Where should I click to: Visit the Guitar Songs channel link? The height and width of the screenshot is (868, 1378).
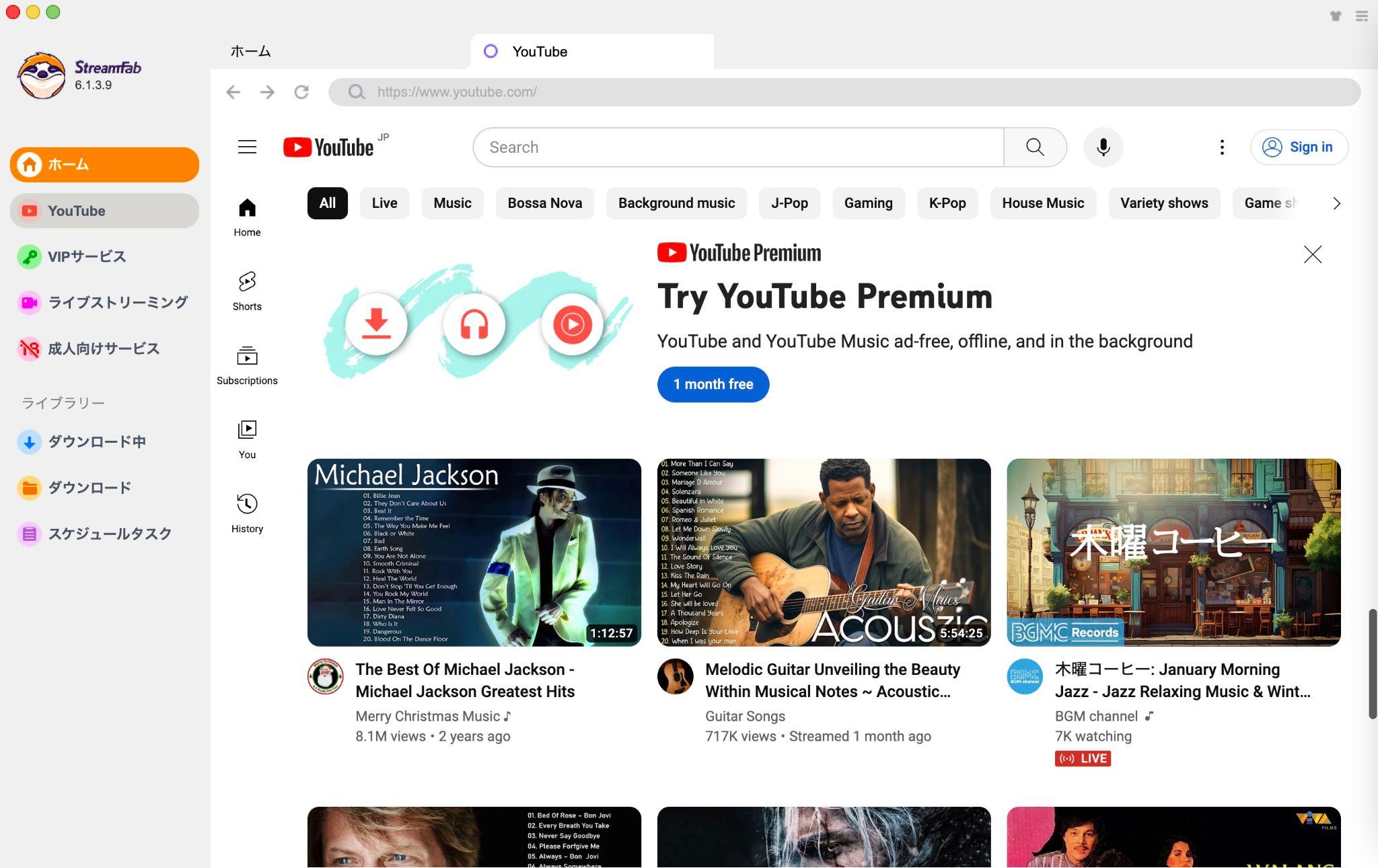[745, 717]
